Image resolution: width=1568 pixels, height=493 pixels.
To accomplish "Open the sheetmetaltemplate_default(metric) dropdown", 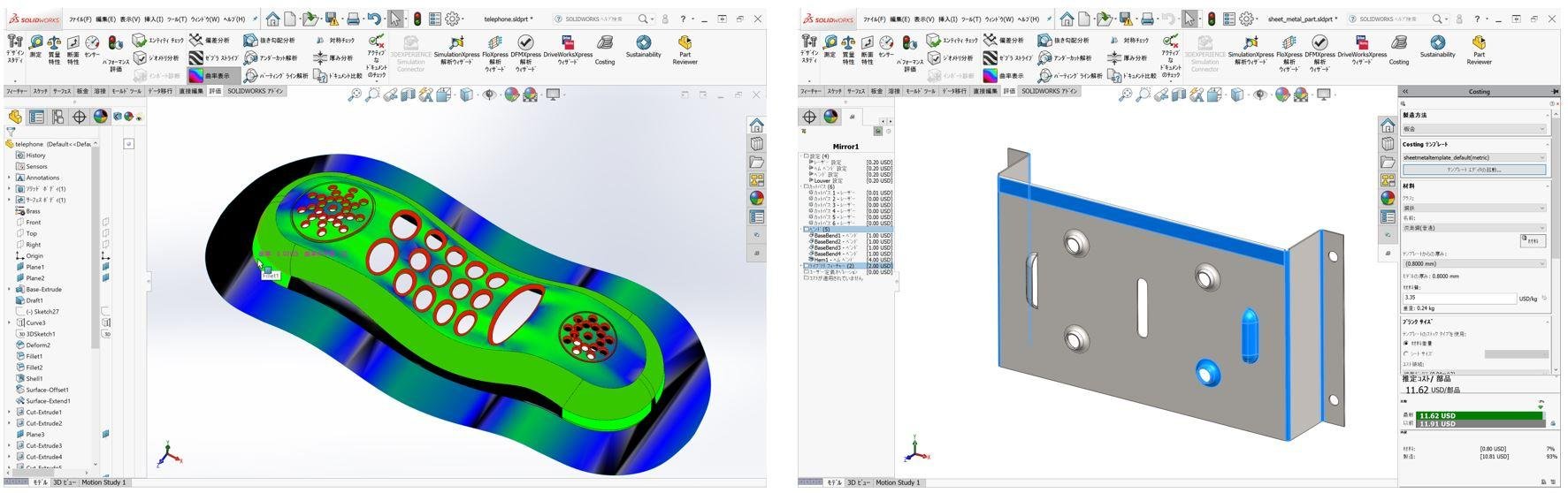I will coord(1474,157).
